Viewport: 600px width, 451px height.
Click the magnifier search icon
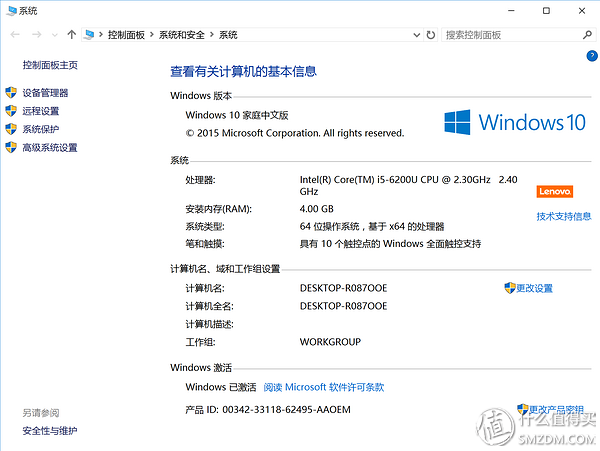(587, 35)
